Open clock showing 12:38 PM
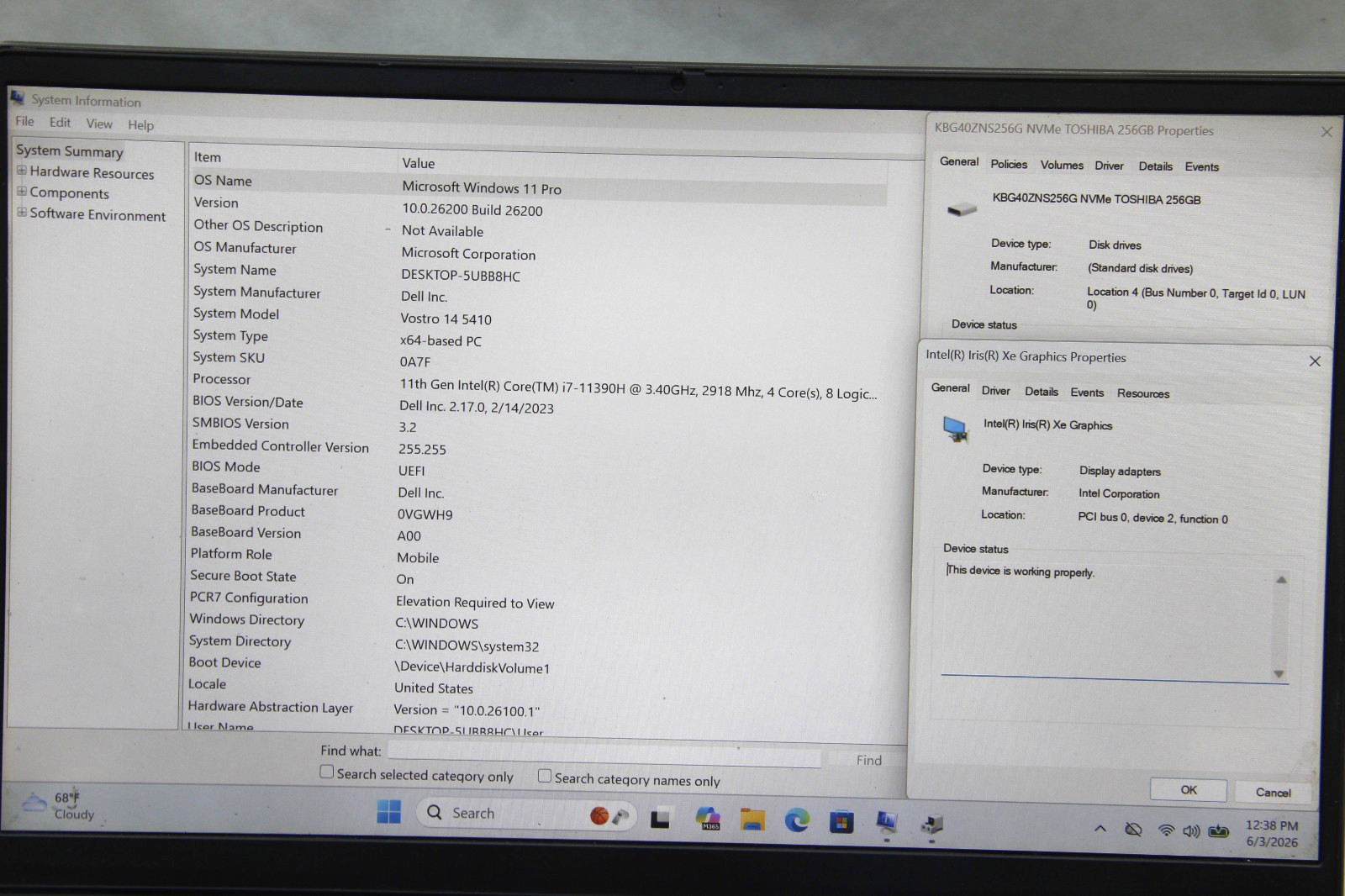1345x896 pixels. (1272, 834)
